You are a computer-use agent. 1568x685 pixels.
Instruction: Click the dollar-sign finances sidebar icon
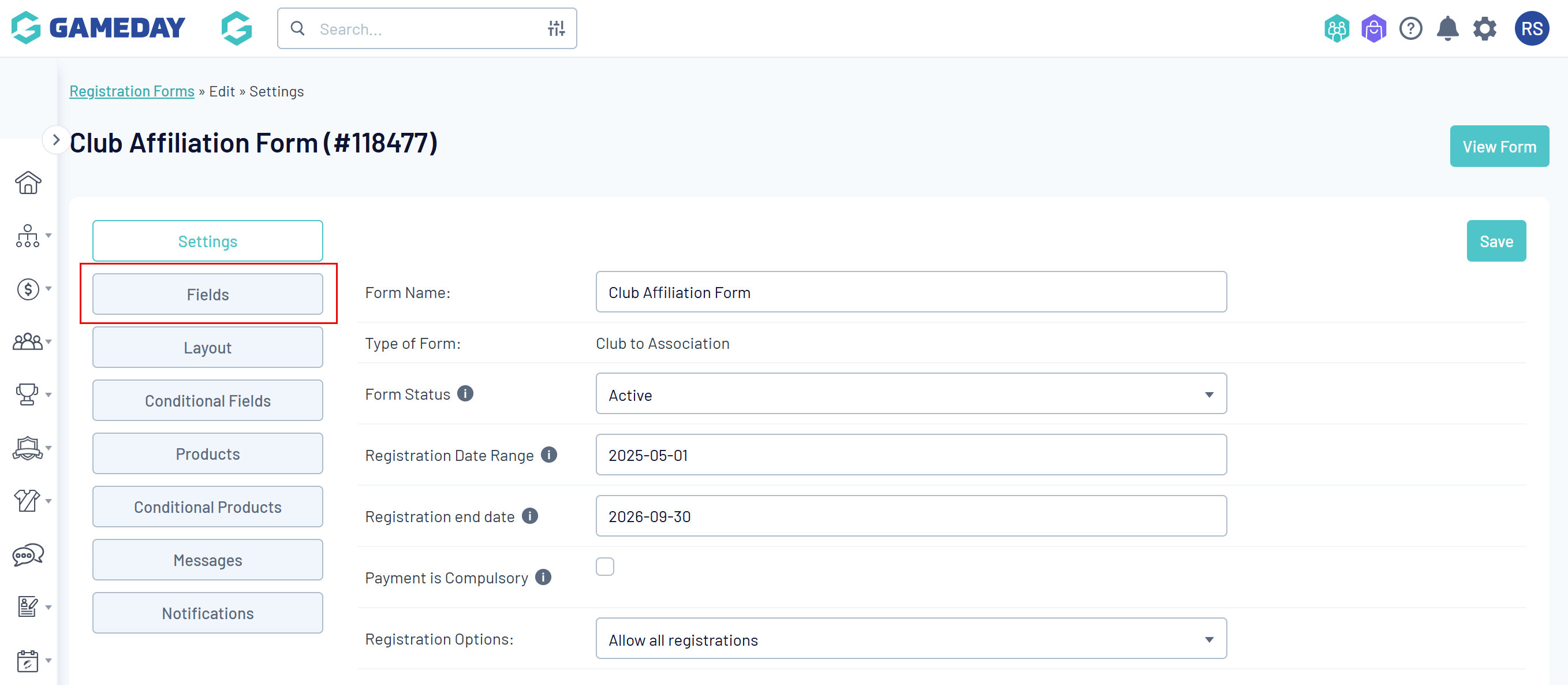click(x=28, y=289)
